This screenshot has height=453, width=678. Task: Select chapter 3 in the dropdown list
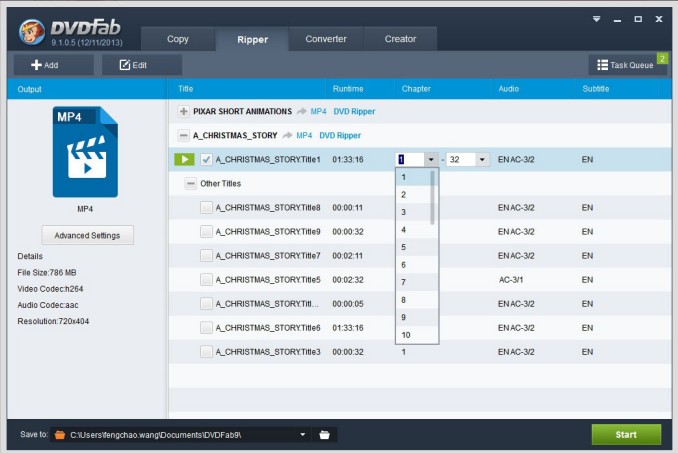[413, 212]
